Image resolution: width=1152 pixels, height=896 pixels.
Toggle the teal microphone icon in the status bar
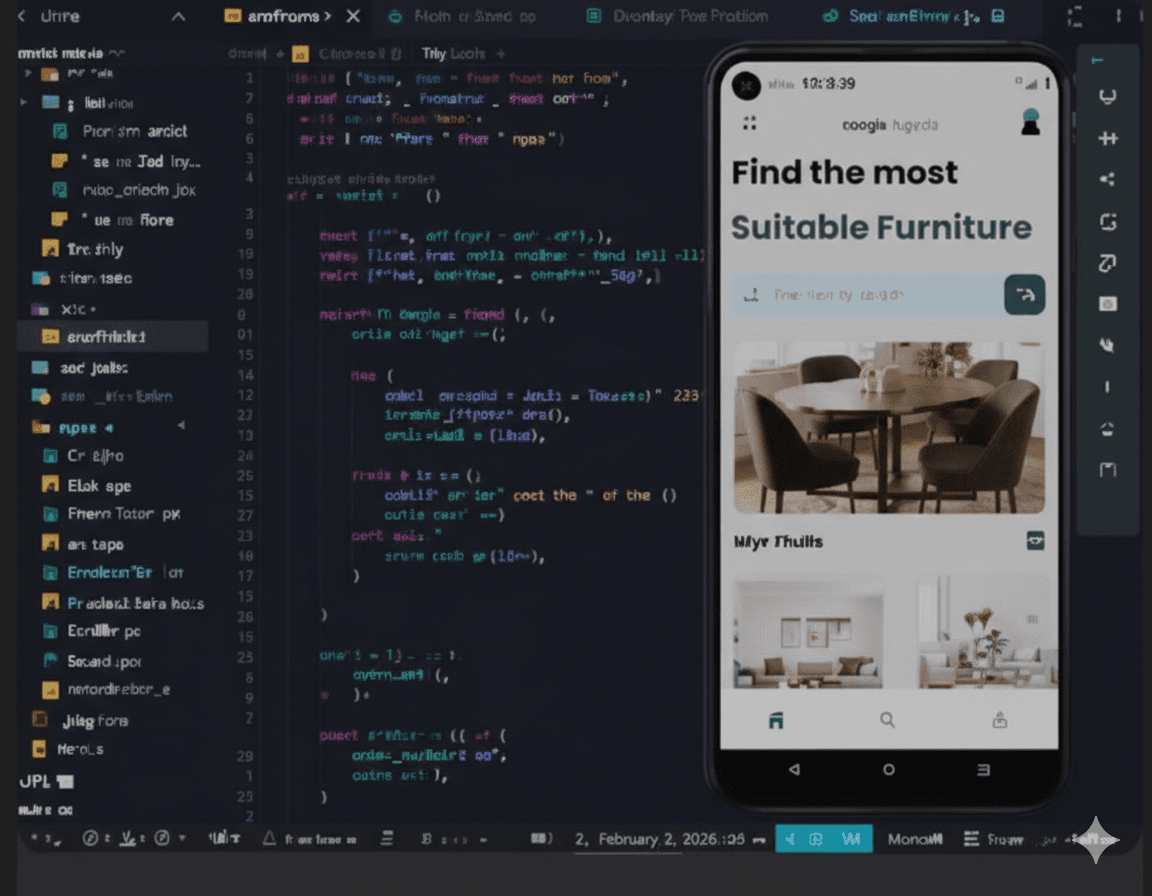coord(790,840)
